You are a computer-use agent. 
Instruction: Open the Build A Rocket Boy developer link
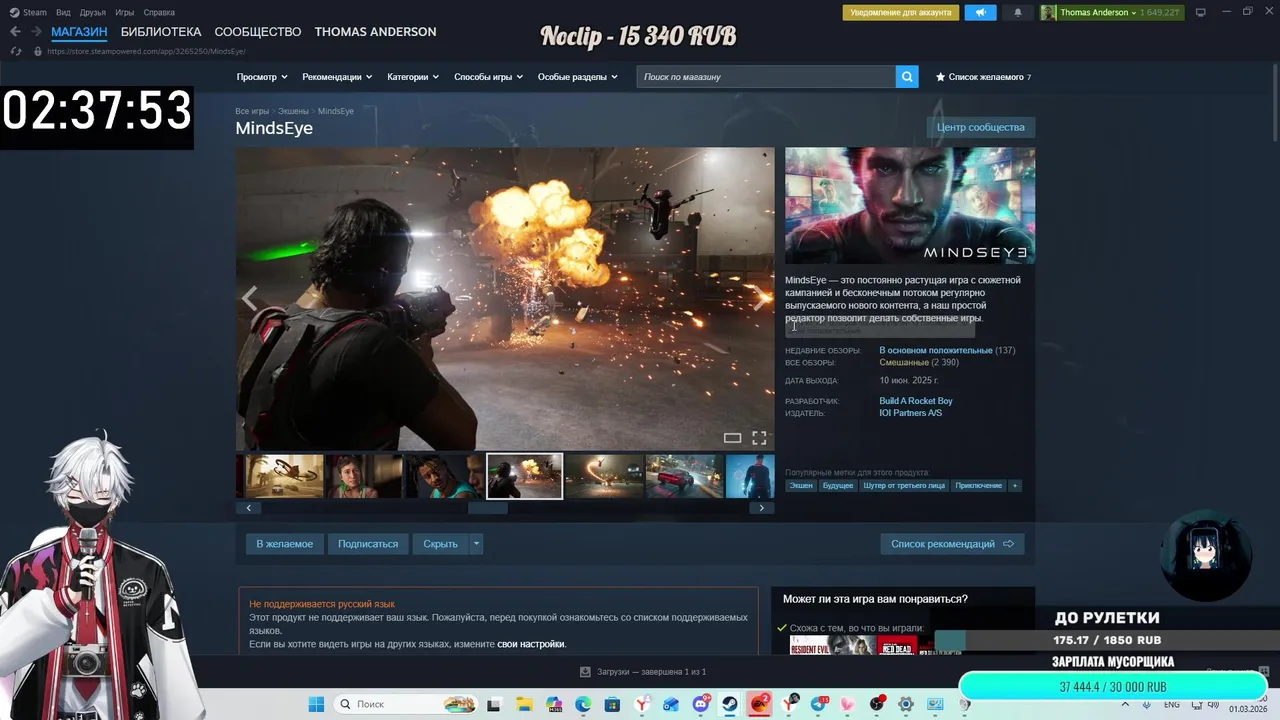[x=916, y=401]
